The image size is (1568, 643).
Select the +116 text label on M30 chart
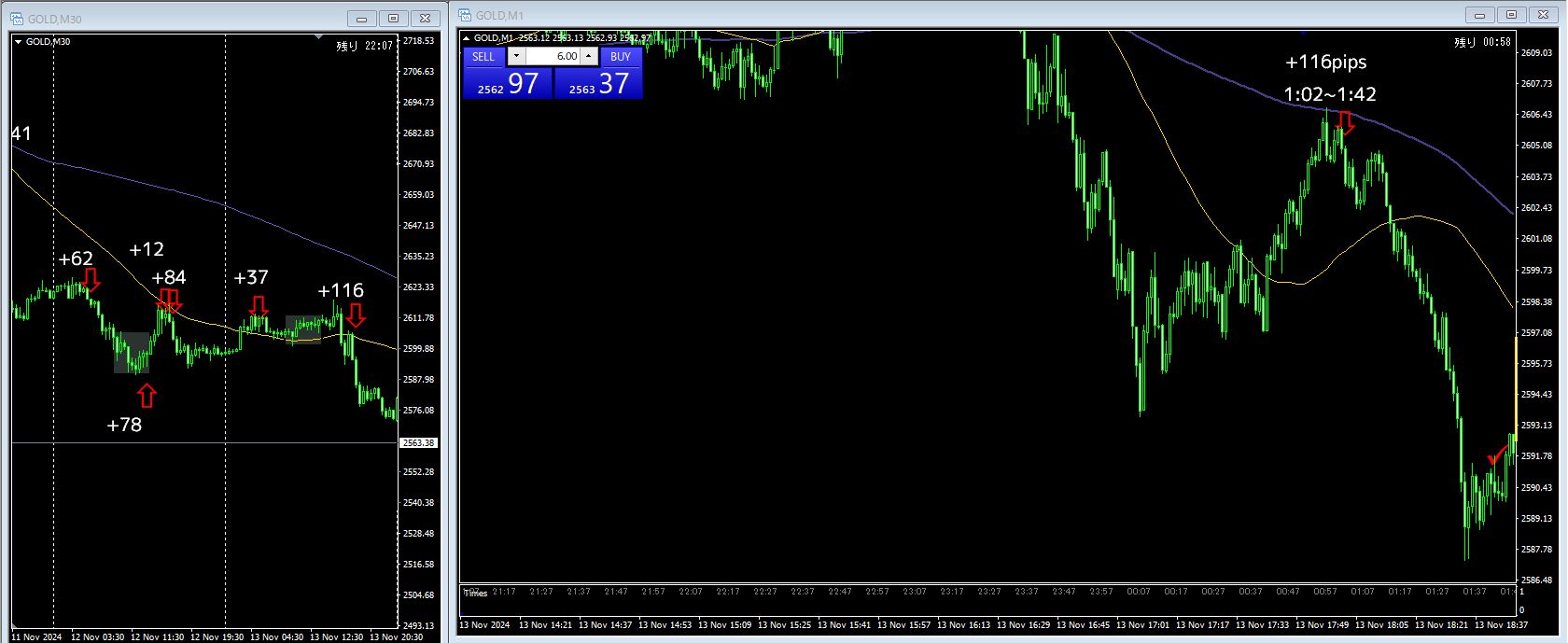341,290
